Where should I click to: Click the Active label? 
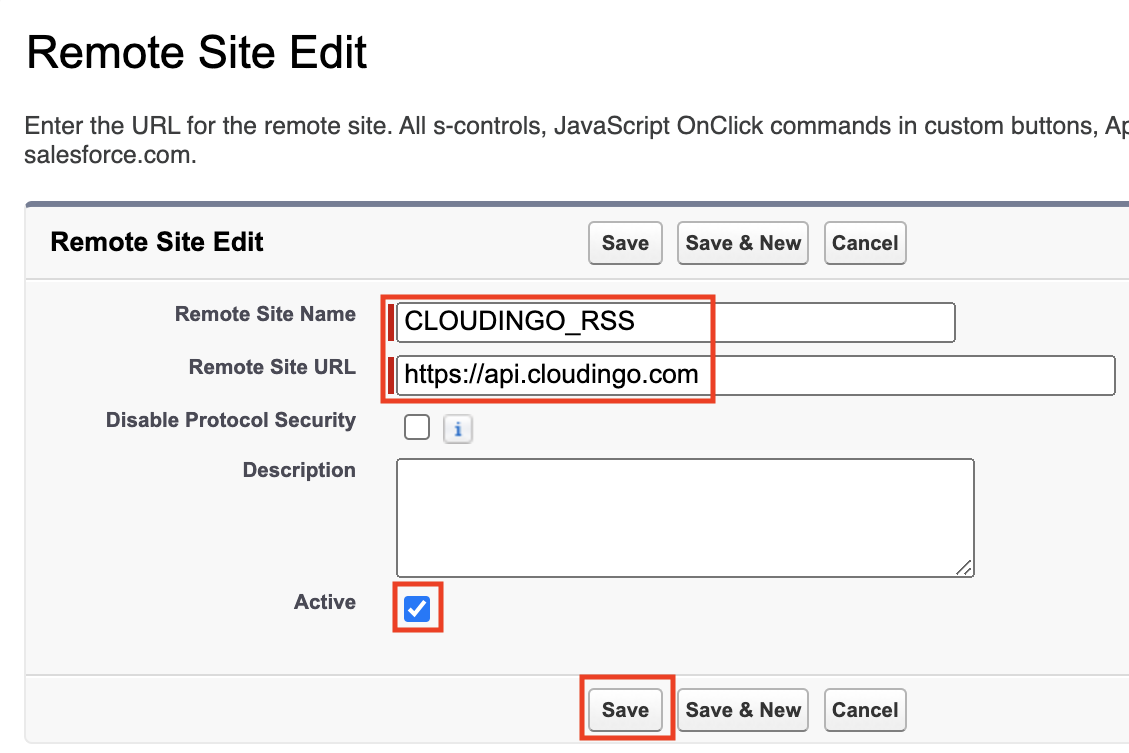click(x=325, y=602)
